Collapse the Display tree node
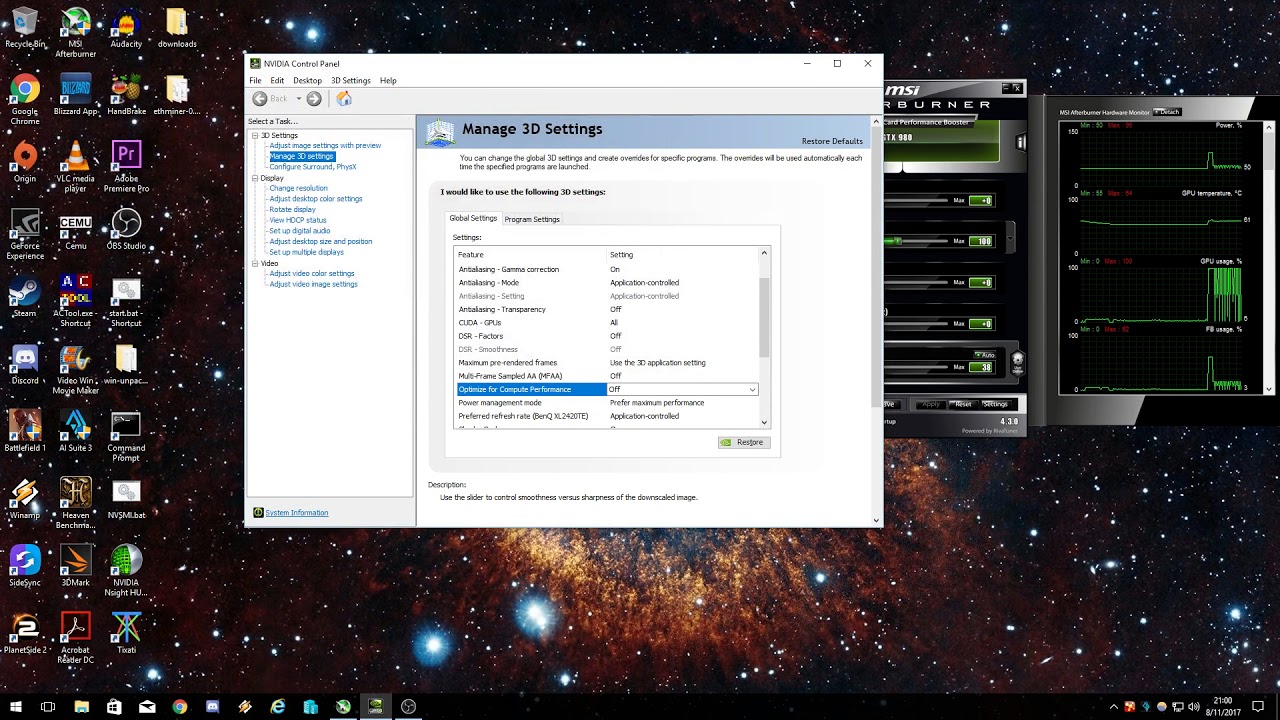 pos(255,178)
